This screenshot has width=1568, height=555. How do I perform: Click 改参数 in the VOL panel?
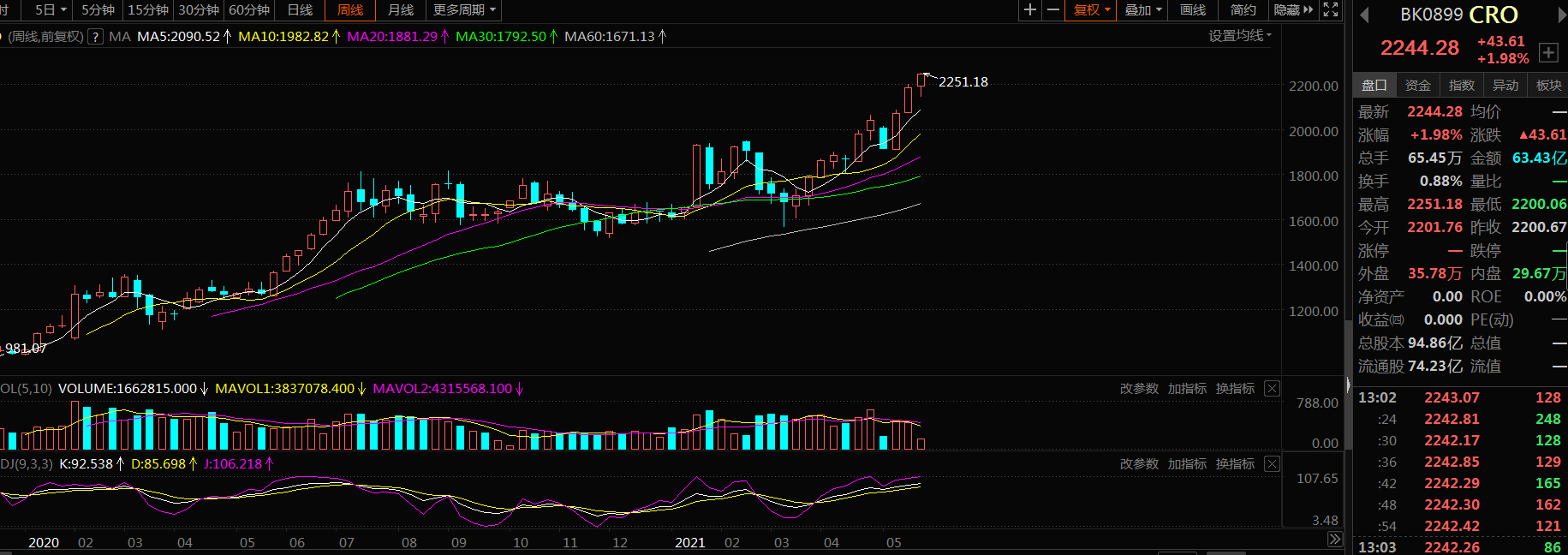(1139, 389)
